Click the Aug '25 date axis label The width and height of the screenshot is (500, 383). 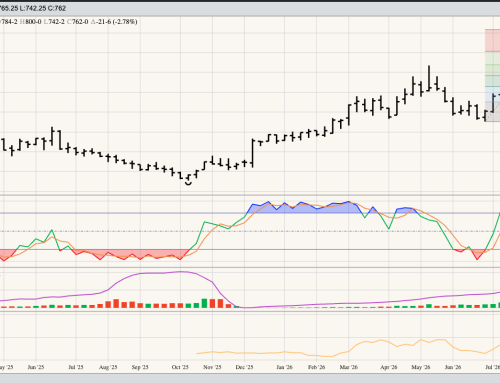108,367
